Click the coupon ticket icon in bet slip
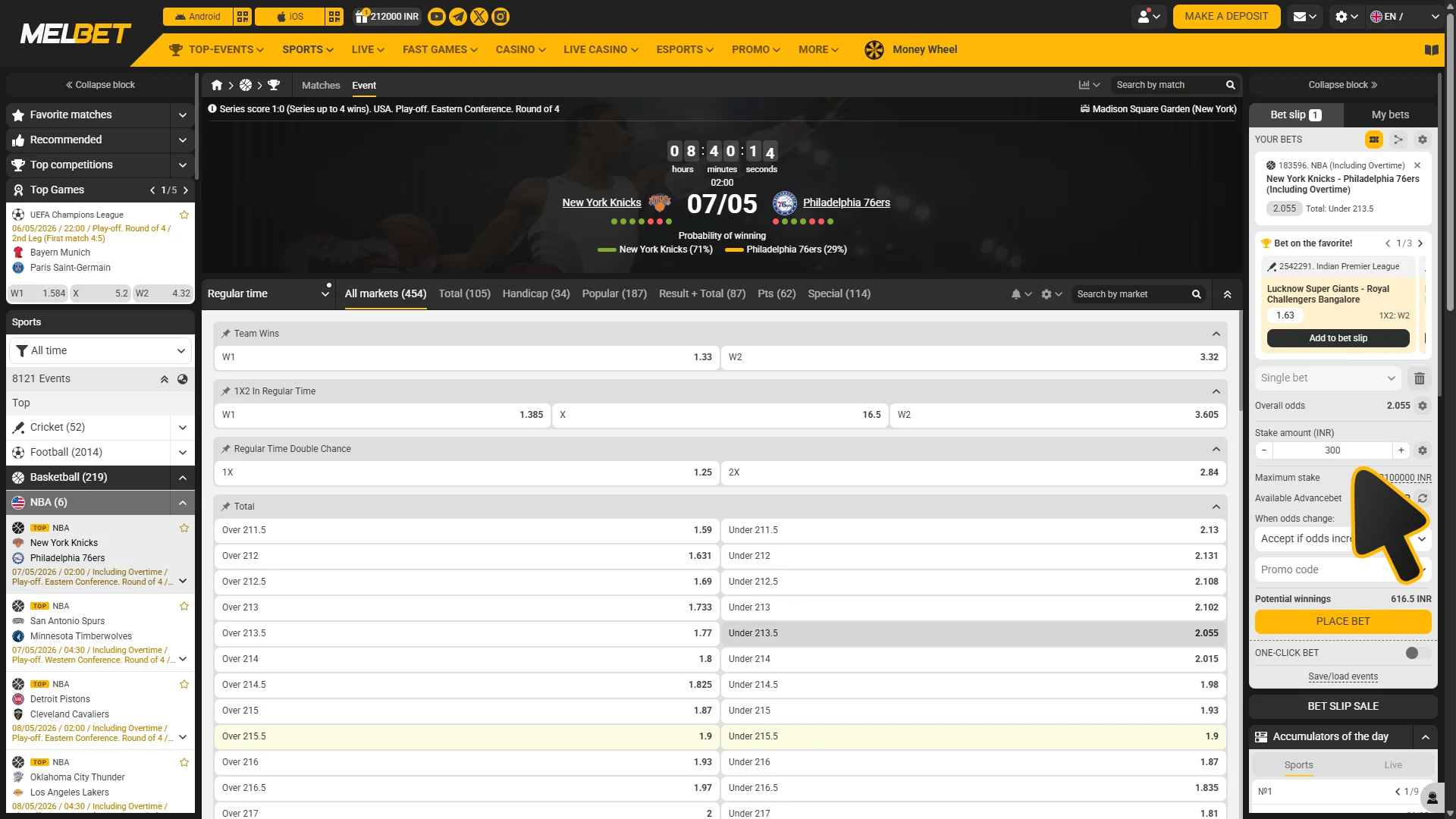 click(1373, 140)
